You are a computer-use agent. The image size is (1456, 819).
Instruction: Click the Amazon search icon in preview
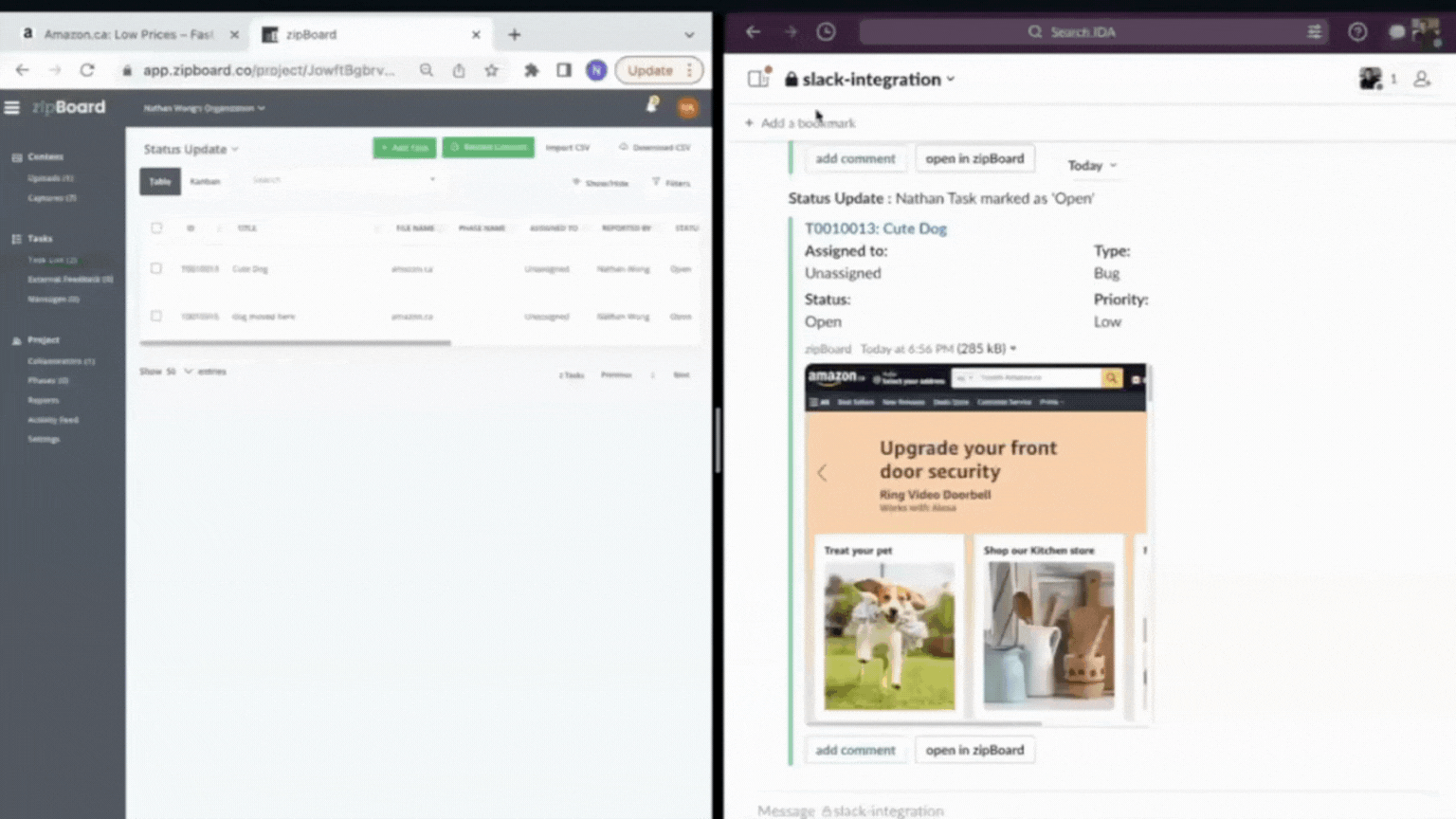click(x=1111, y=378)
